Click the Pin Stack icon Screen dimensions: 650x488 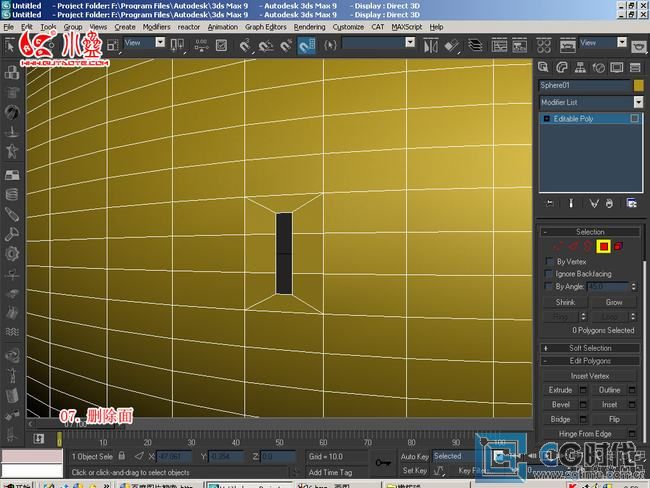click(x=550, y=203)
